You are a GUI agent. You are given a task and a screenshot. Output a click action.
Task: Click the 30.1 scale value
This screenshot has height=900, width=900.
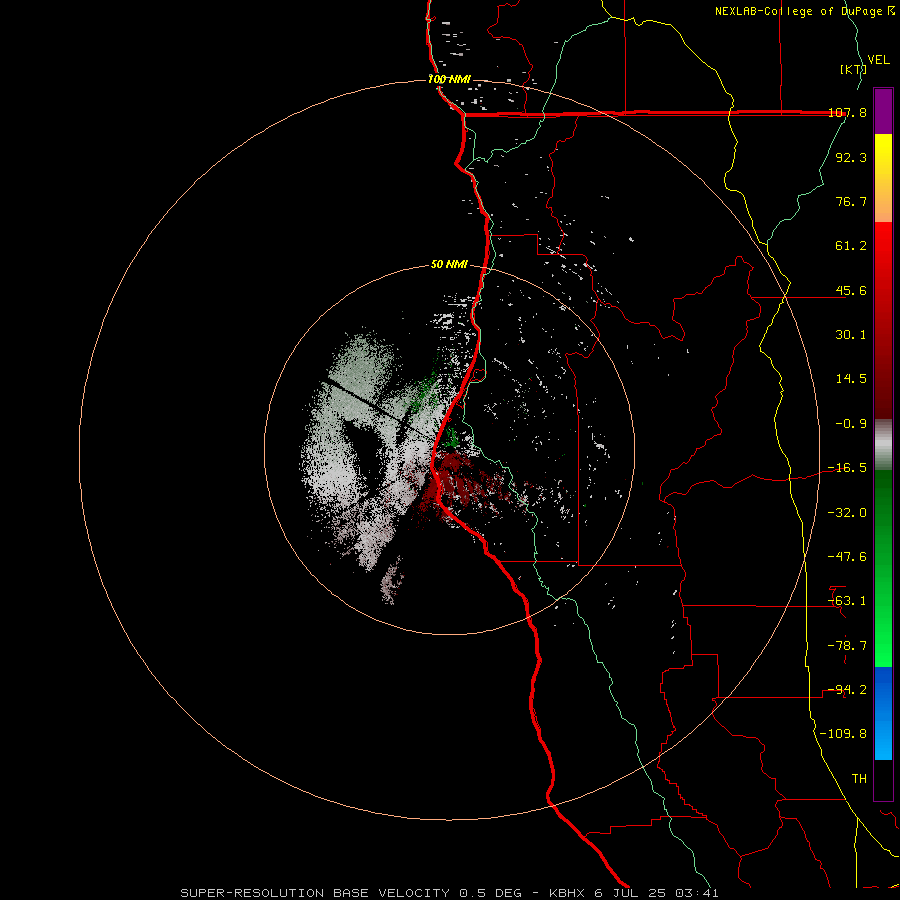pyautogui.click(x=851, y=335)
